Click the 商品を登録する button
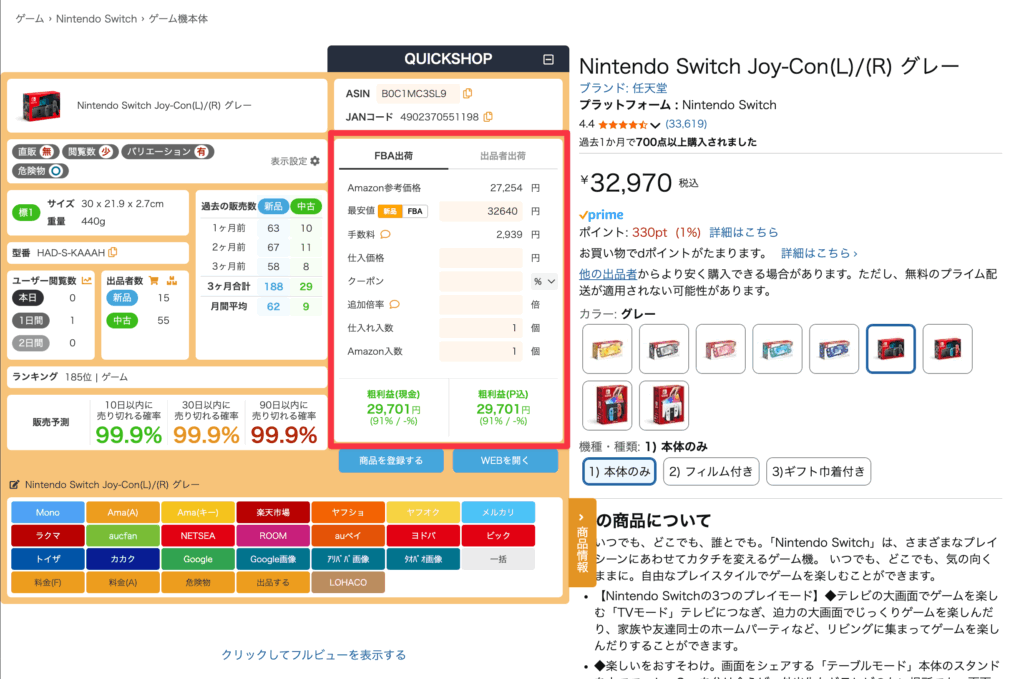This screenshot has width=1024, height=679. 391,460
